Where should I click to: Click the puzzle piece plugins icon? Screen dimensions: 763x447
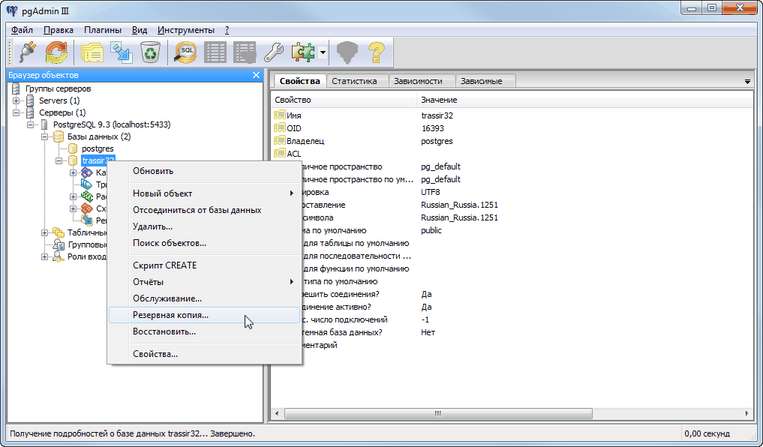coord(302,52)
